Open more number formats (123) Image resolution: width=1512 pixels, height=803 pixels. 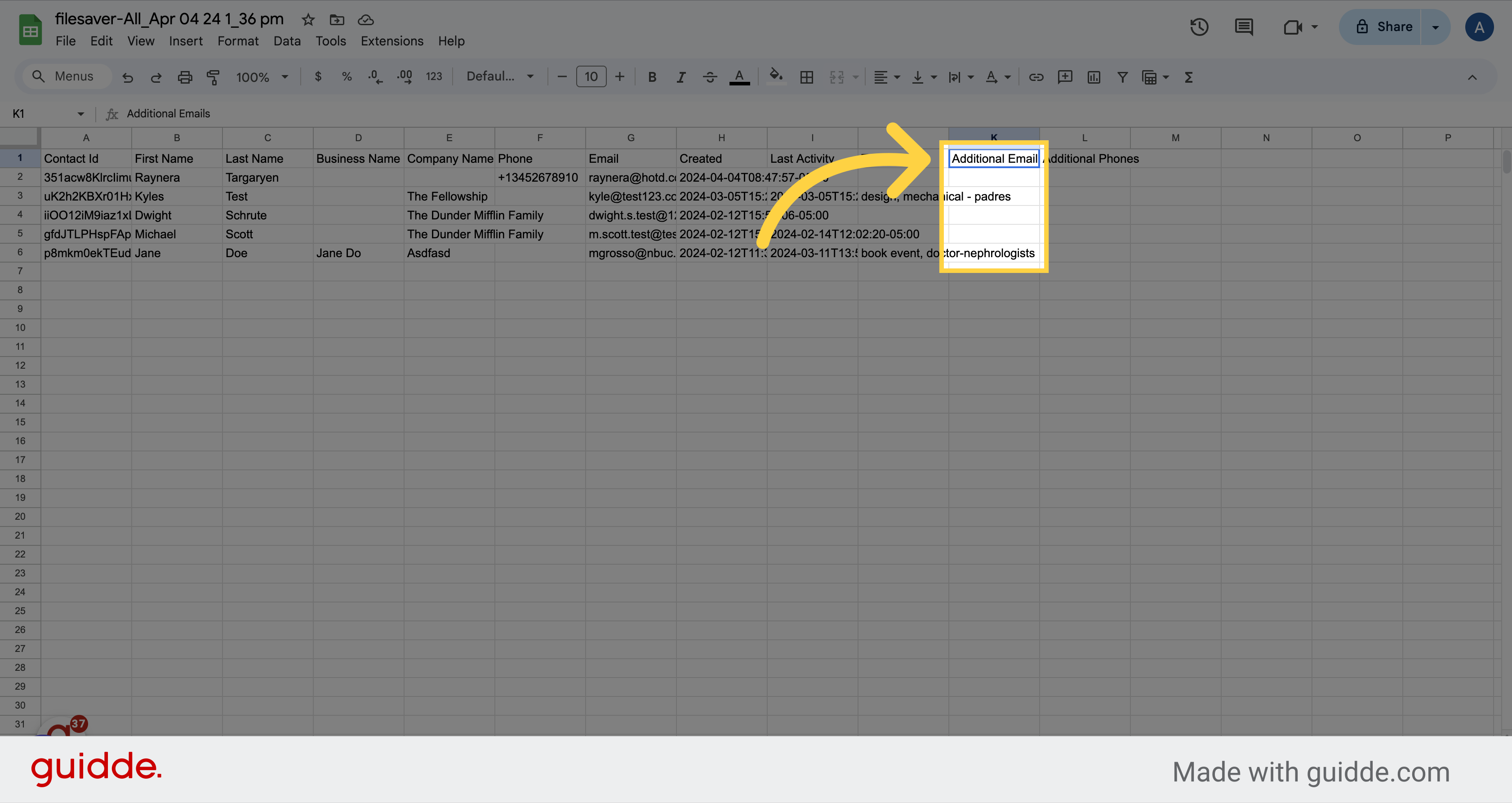tap(434, 77)
